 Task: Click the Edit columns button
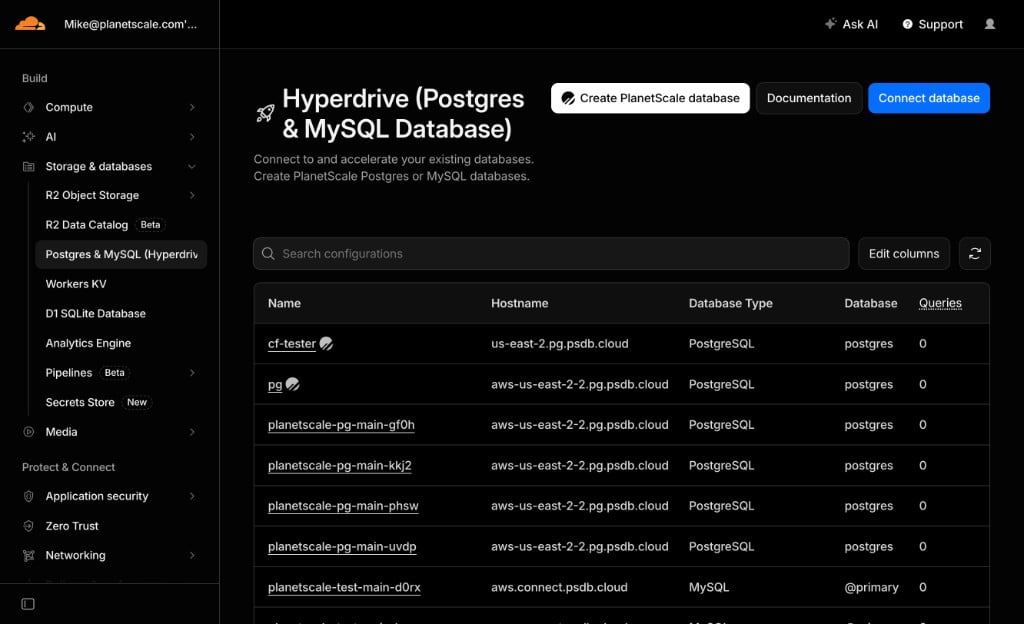904,253
